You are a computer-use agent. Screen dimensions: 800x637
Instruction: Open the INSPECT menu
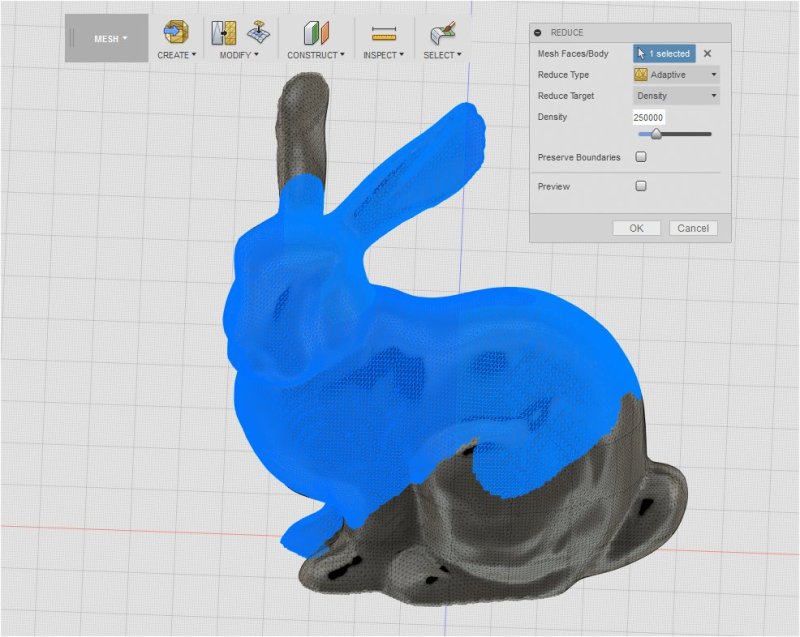click(381, 56)
